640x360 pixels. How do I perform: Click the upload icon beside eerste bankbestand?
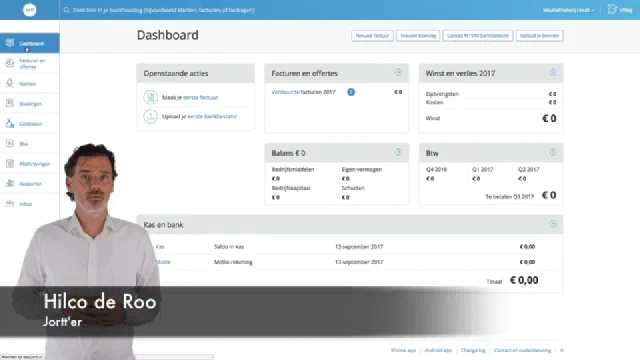[x=151, y=116]
